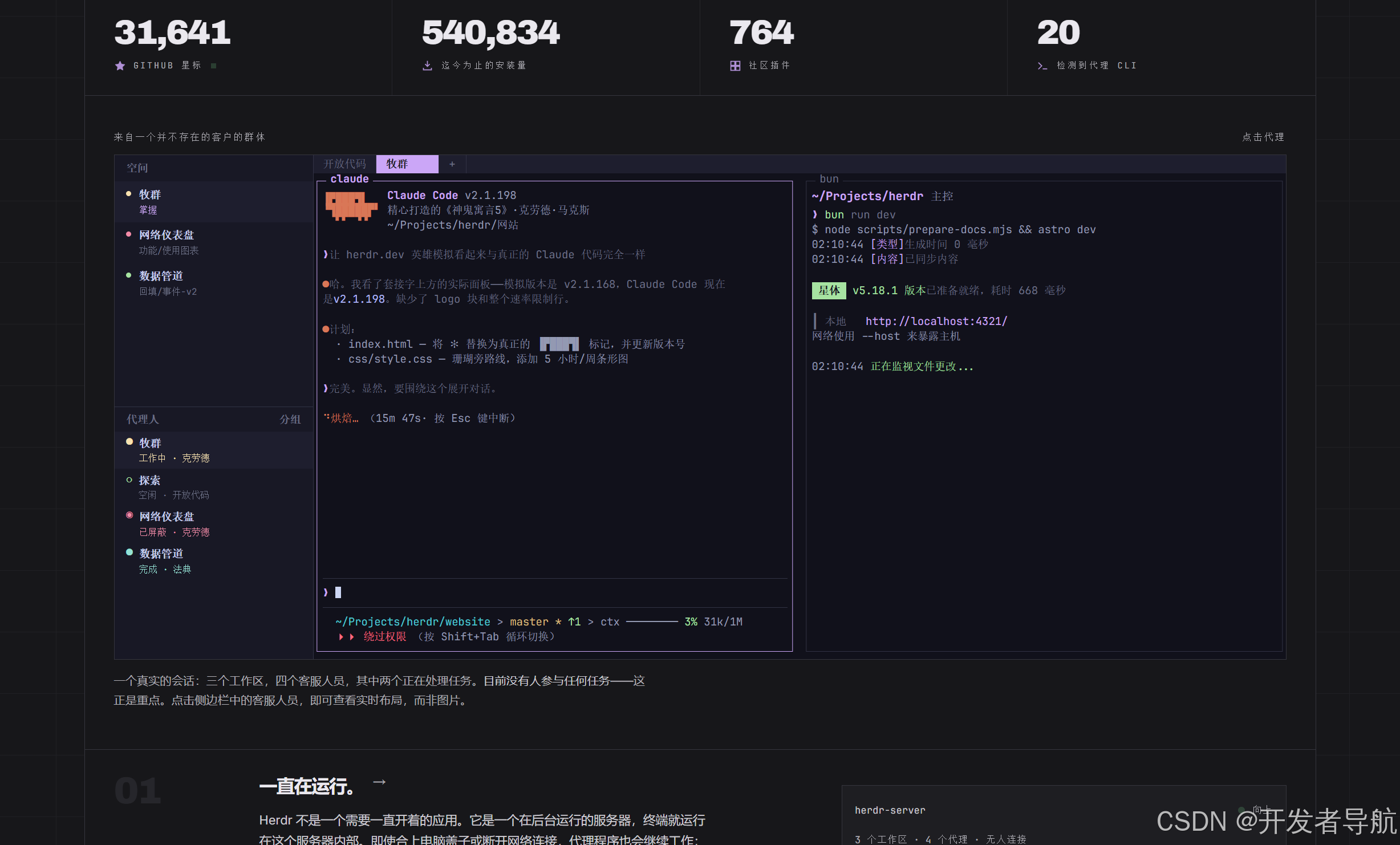
Task: Click the arrow next to the 一直在运行。 heading
Action: [x=379, y=782]
